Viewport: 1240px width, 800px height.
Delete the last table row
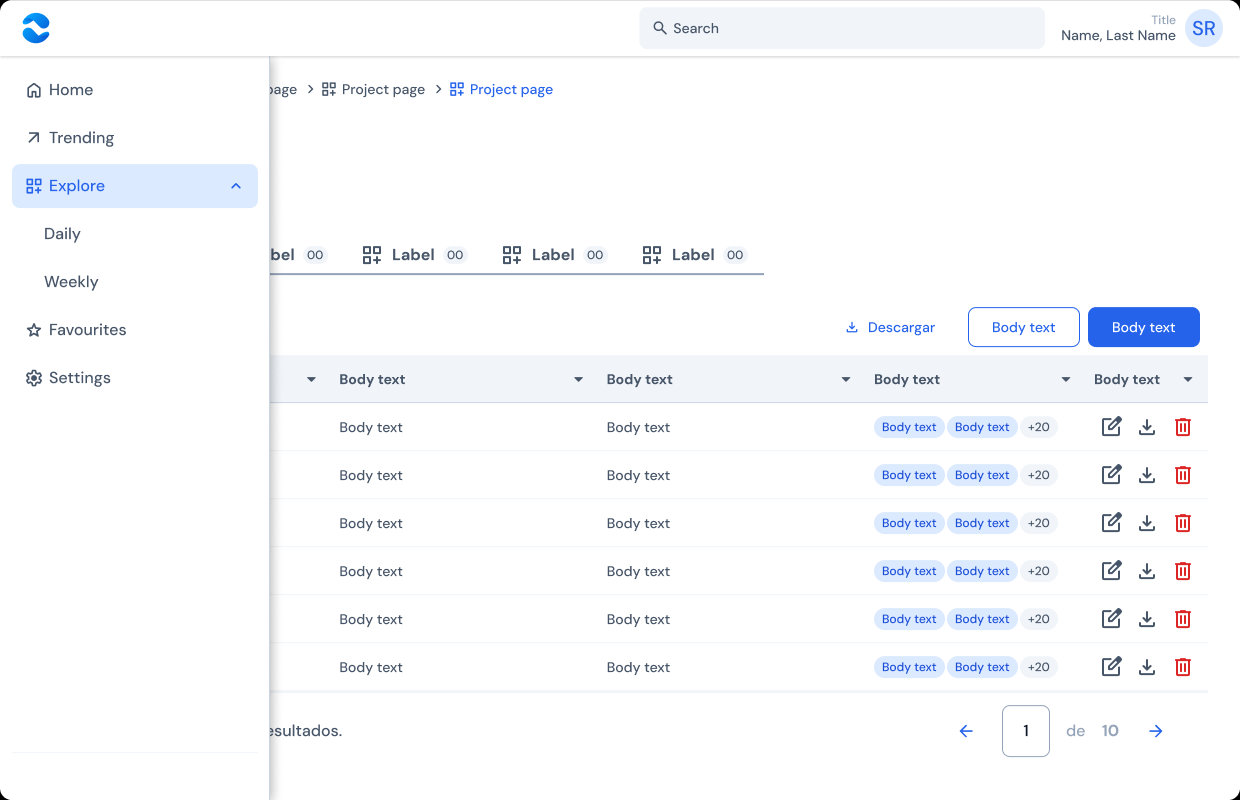pyautogui.click(x=1183, y=667)
